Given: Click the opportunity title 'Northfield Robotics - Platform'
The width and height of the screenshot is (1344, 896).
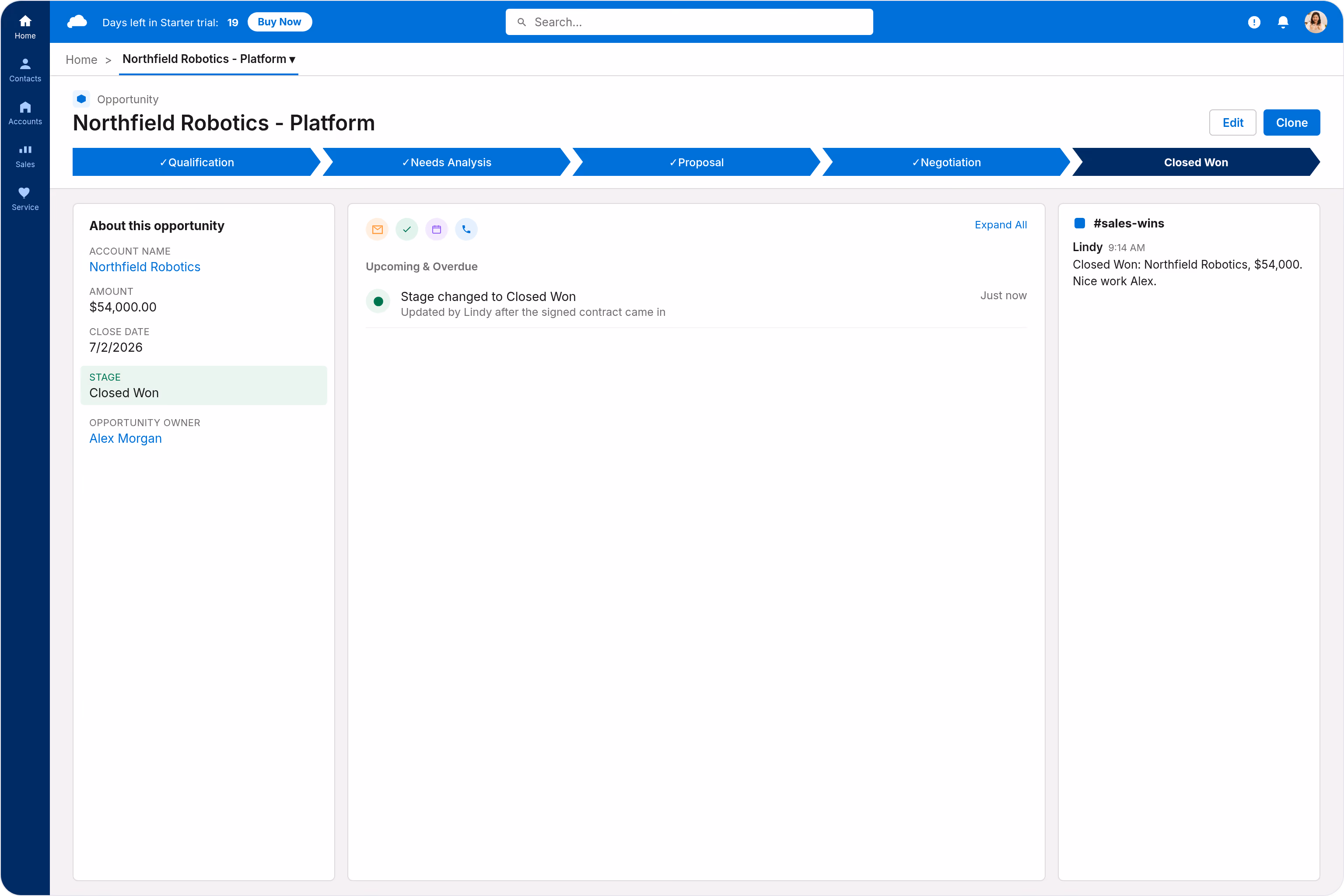Looking at the screenshot, I should click(x=224, y=123).
